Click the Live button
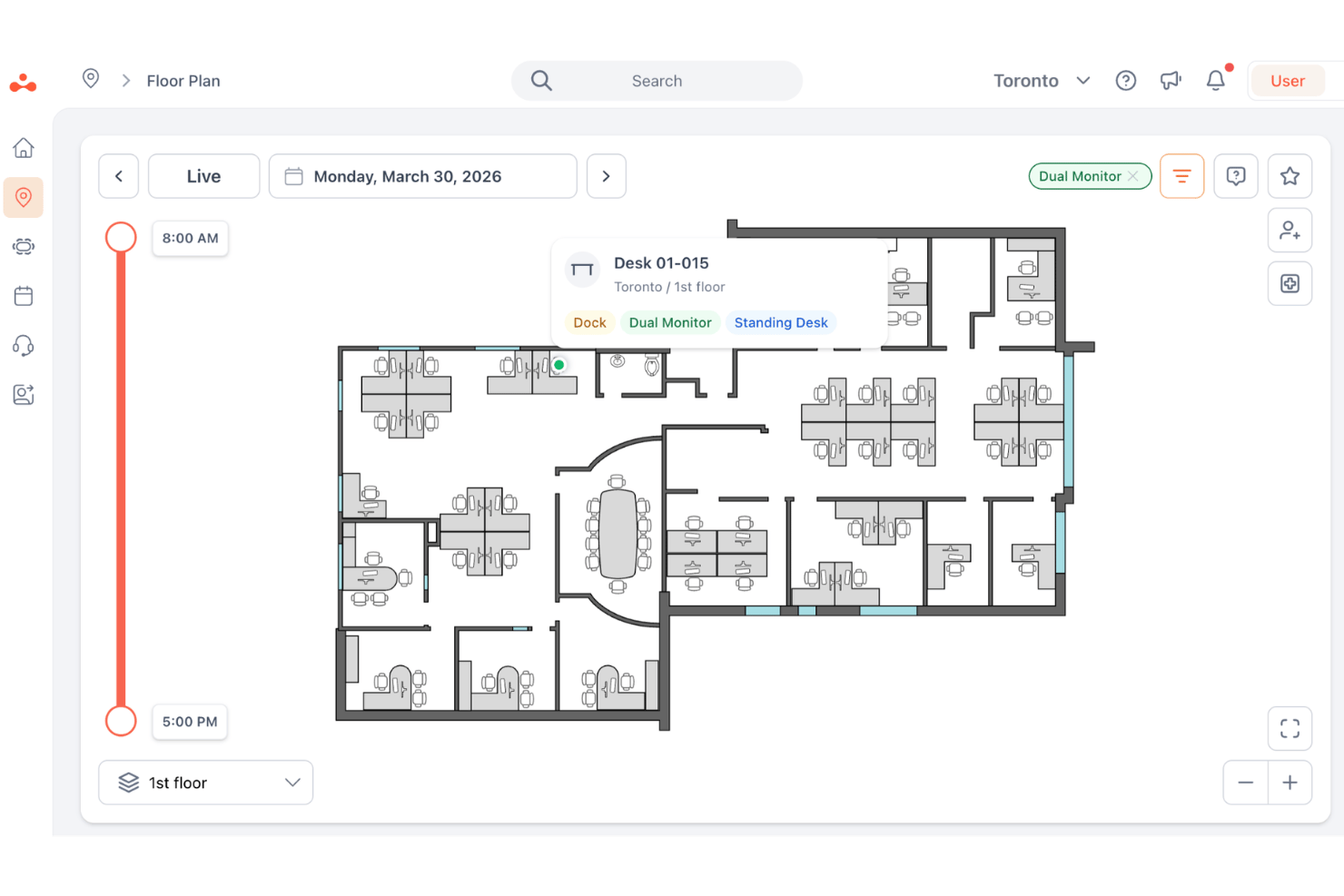This screenshot has width=1344, height=896. (203, 176)
